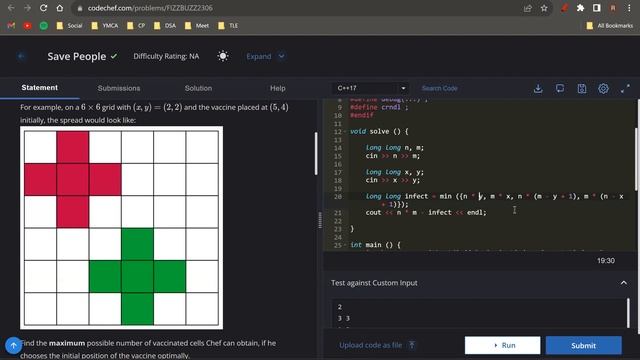
Task: Open the browser profile avatar
Action: (x=613, y=8)
